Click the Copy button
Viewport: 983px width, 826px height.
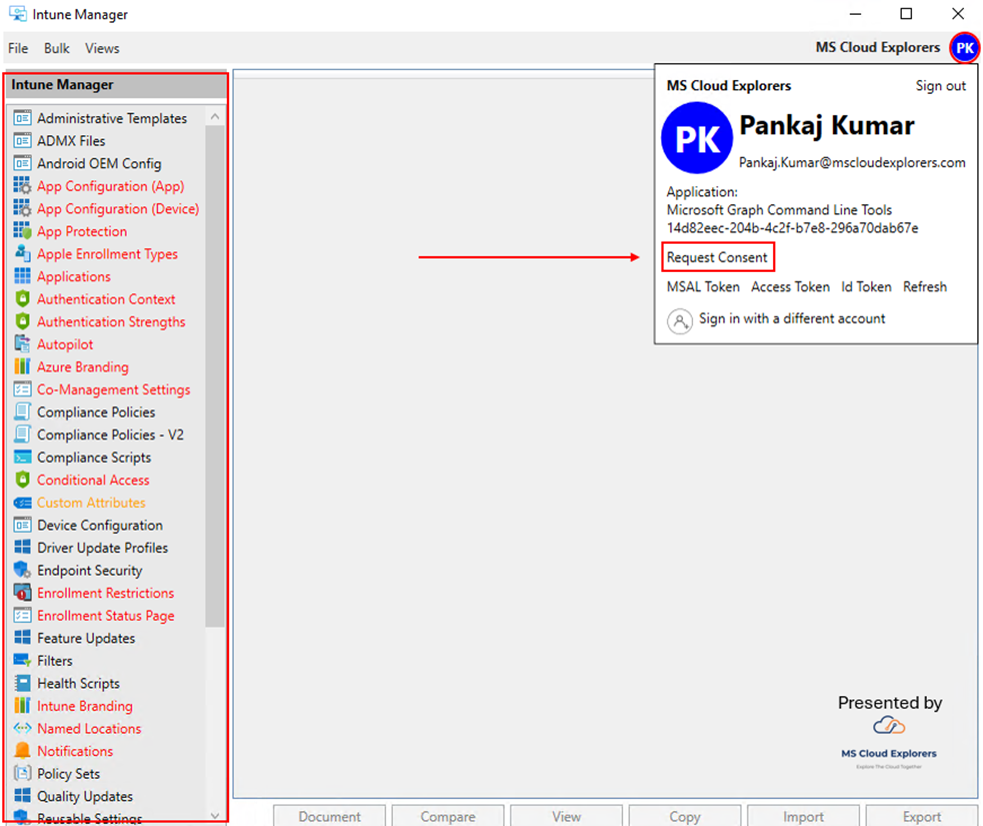(x=685, y=816)
